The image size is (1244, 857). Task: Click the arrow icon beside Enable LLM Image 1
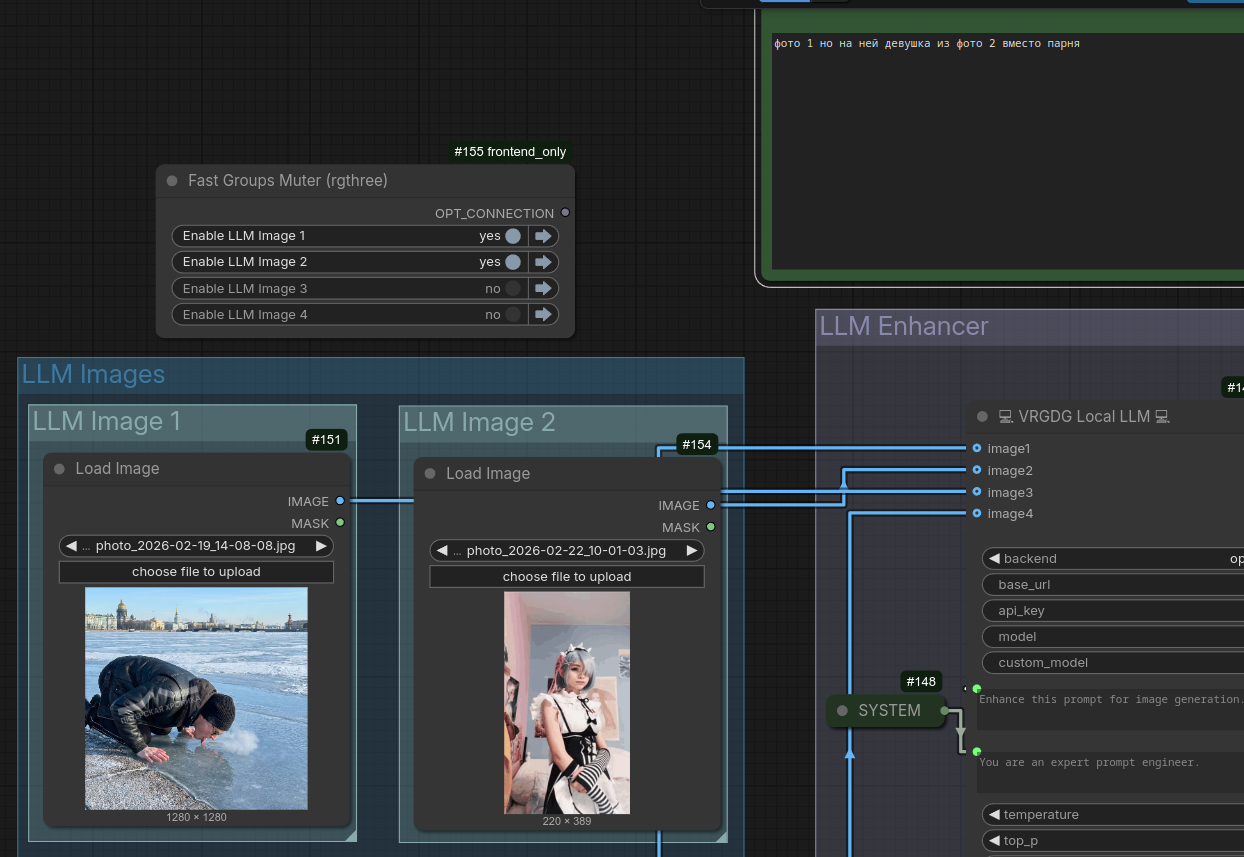tap(543, 236)
